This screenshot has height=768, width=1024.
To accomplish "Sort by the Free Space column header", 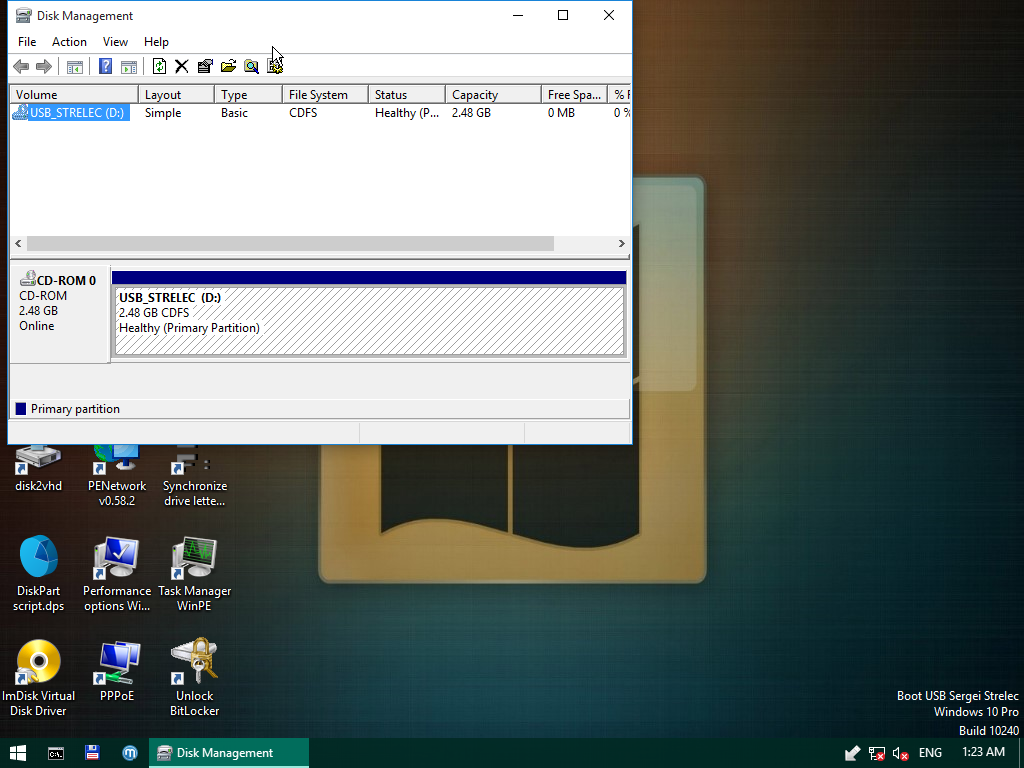I will [574, 95].
